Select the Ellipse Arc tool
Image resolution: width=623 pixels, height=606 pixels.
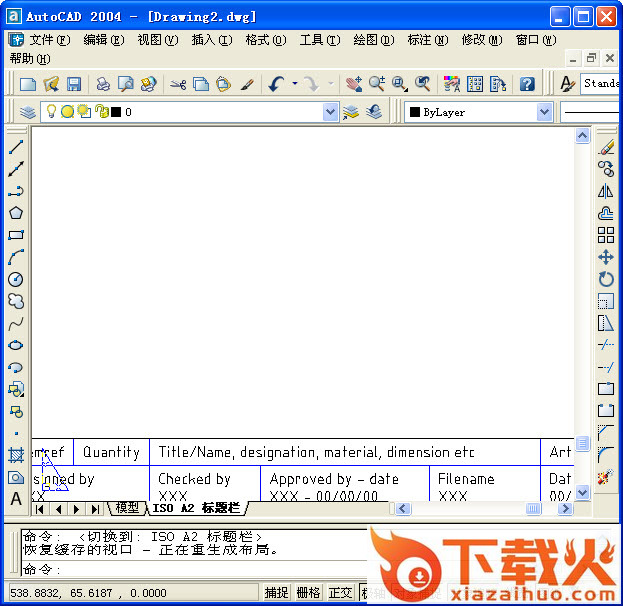16,367
